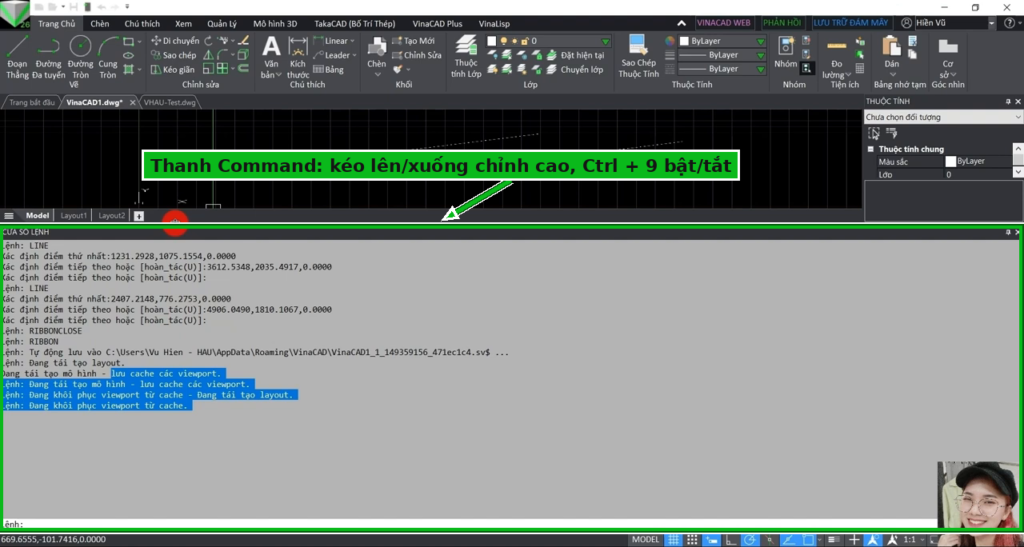
Task: Select the Cung Tròn arc tool
Action: click(108, 57)
